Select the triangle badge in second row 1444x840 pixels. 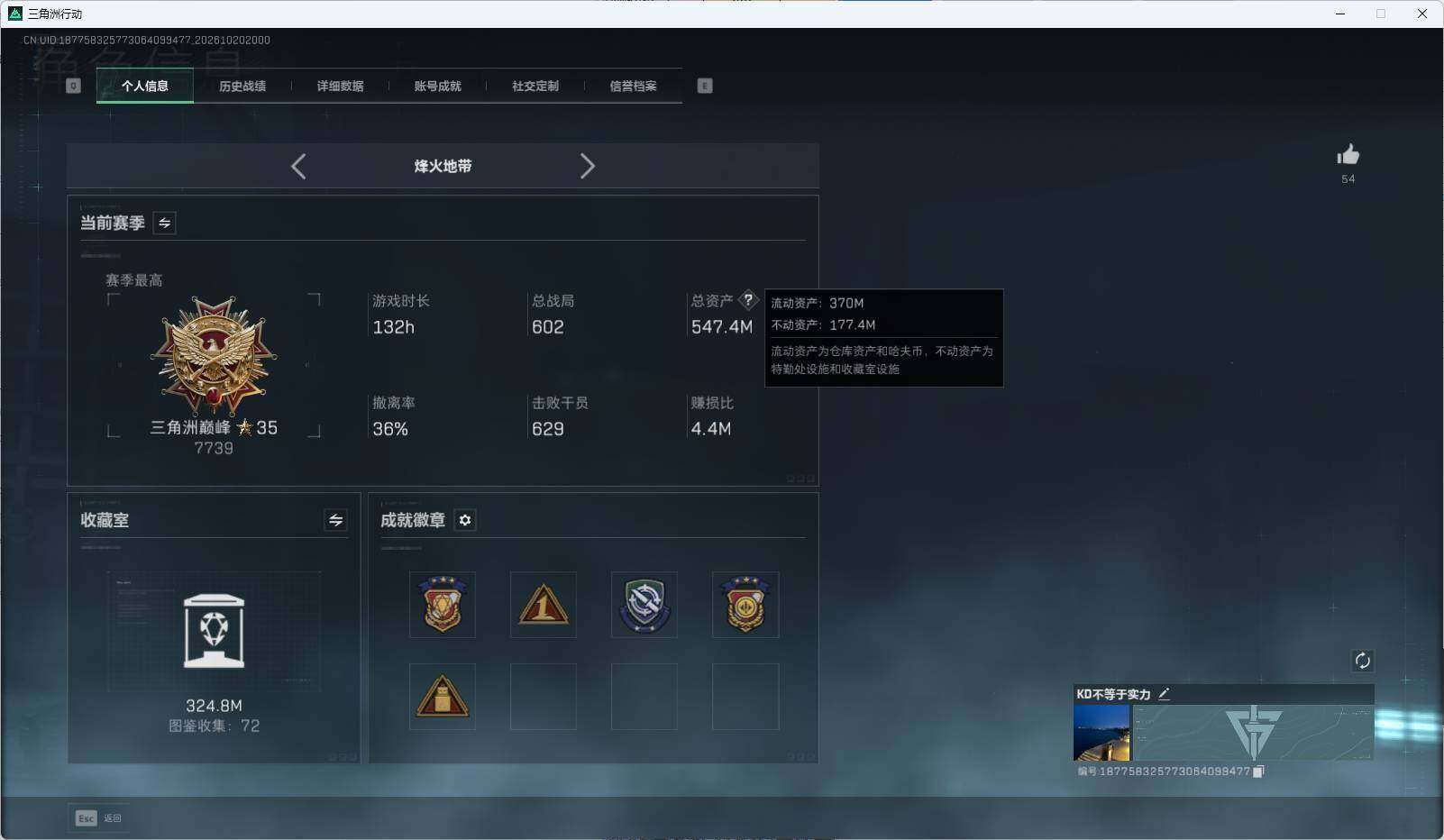point(443,697)
